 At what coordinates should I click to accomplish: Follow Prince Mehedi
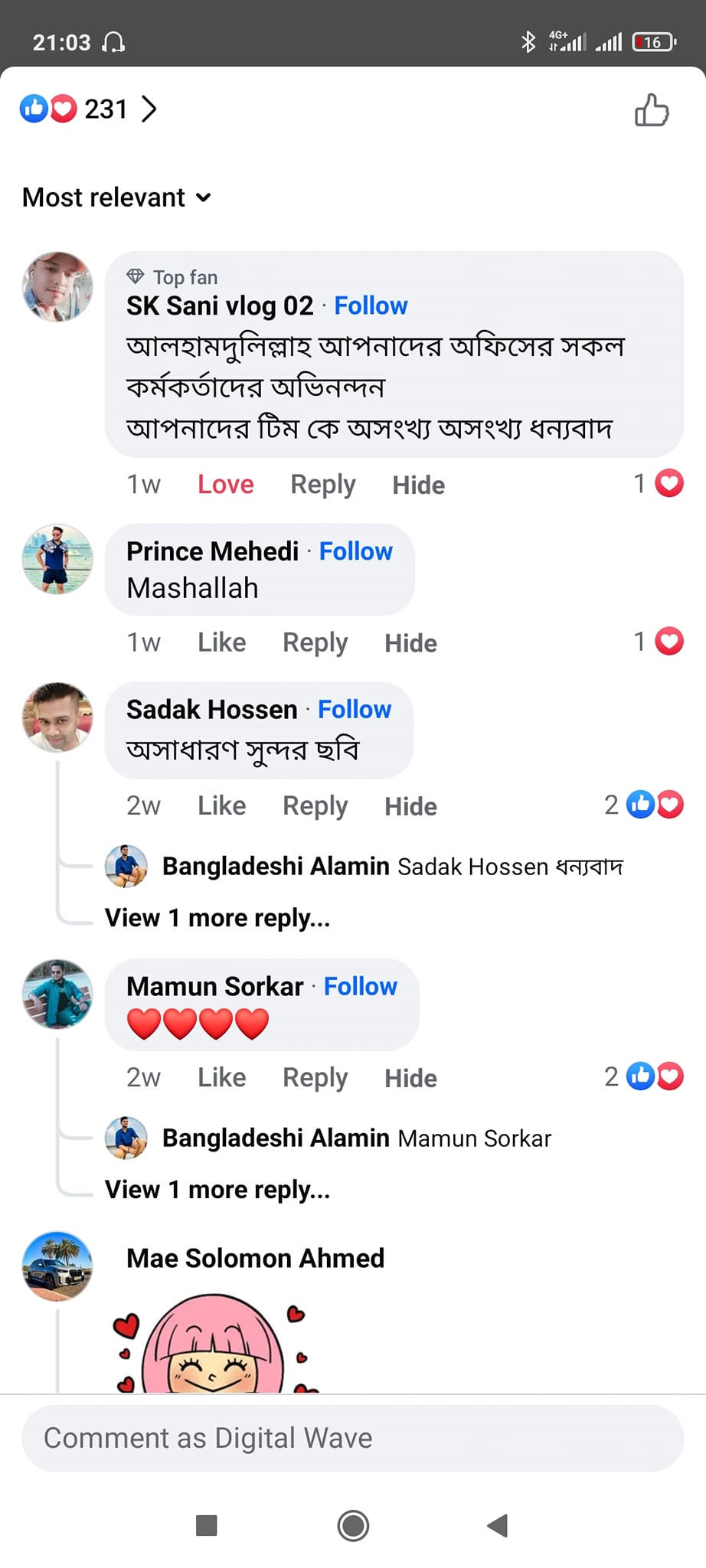pos(355,551)
